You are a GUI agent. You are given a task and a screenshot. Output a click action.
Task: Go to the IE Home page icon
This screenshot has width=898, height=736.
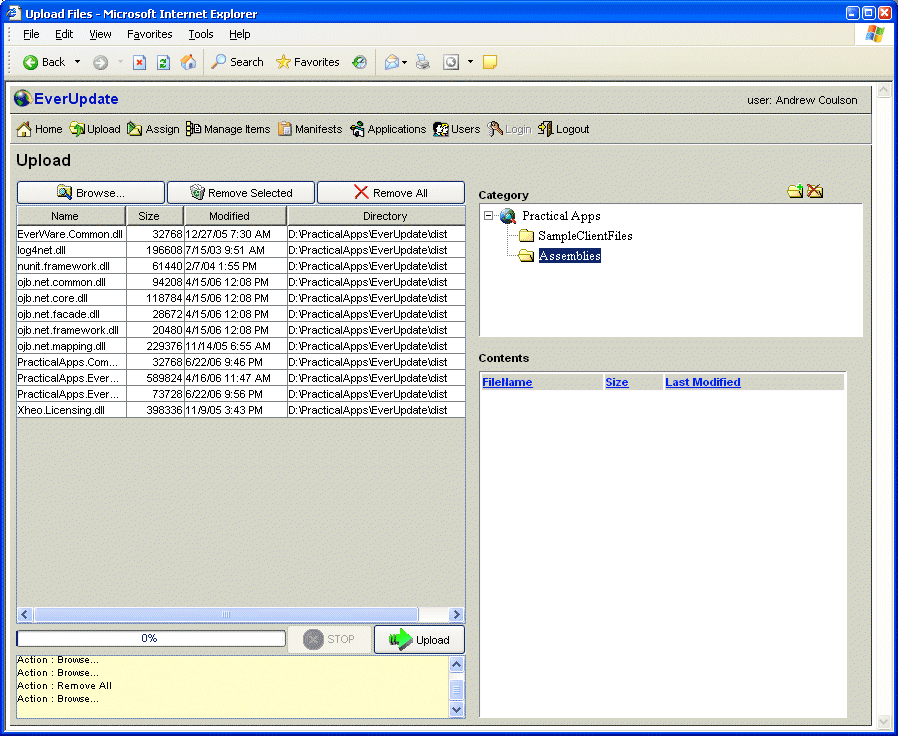[188, 62]
